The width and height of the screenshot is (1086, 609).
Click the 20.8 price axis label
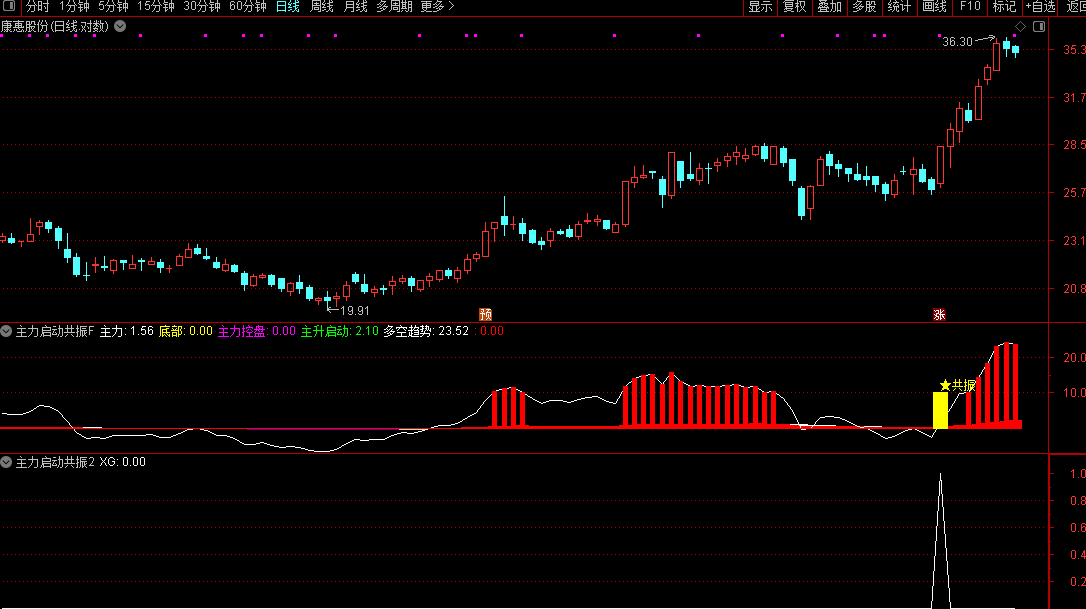pos(1074,288)
